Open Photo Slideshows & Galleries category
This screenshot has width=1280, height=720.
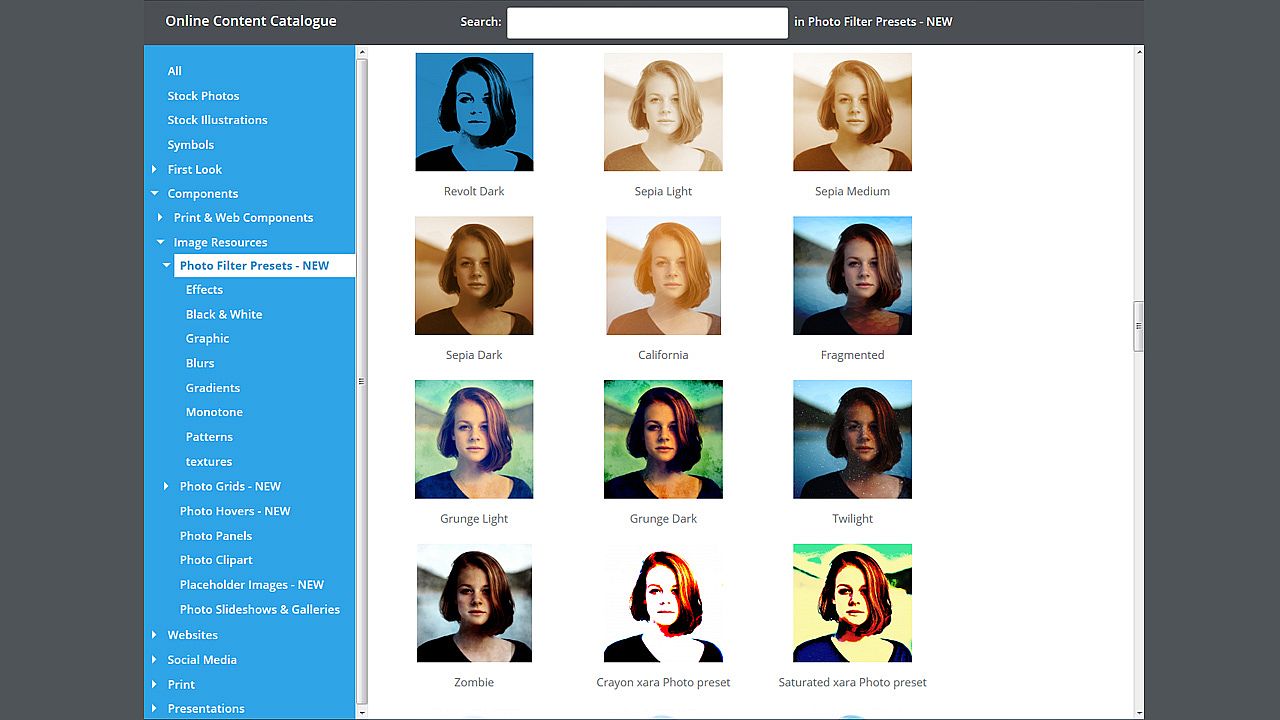point(260,610)
